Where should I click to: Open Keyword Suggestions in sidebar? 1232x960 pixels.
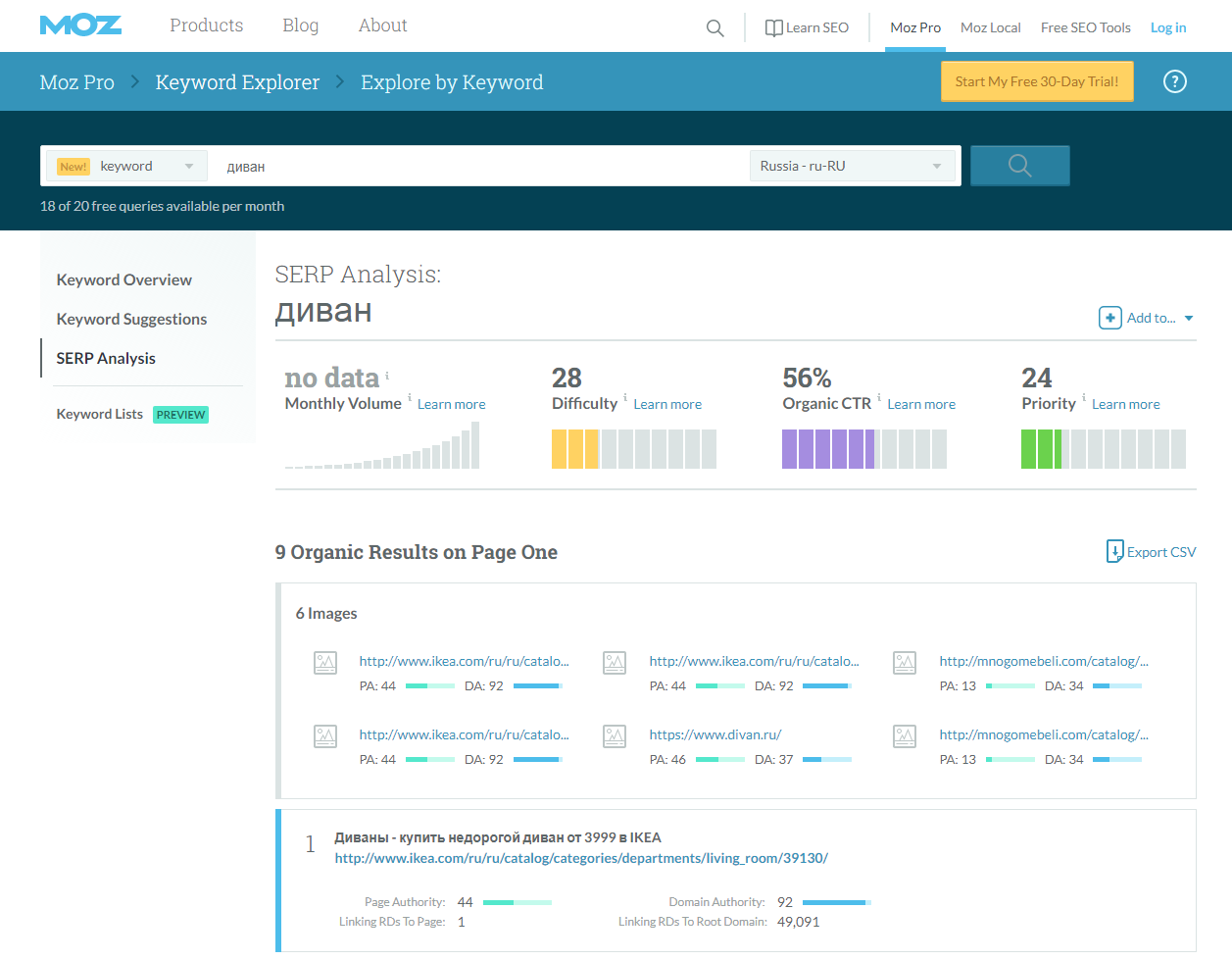click(131, 319)
